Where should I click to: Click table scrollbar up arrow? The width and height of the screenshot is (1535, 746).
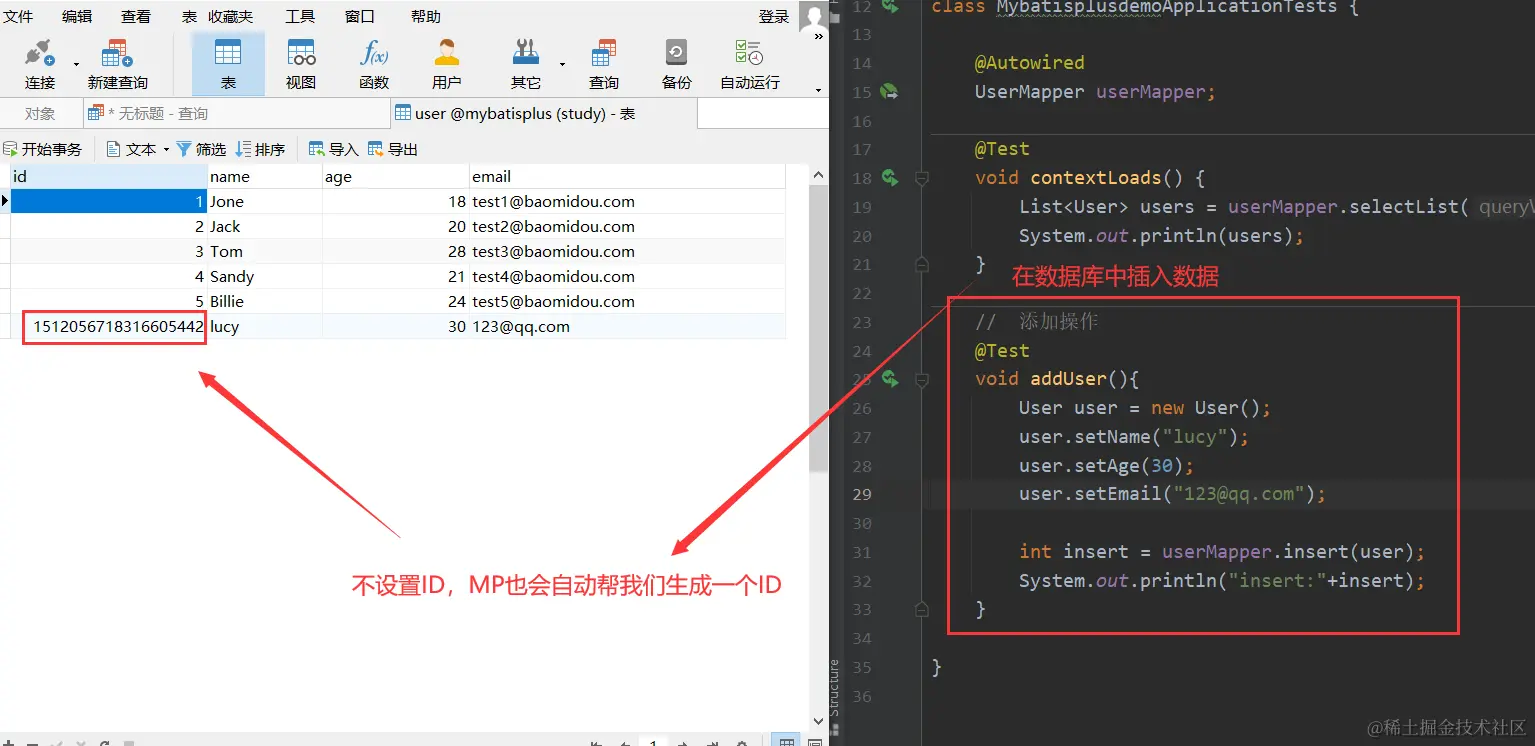(x=818, y=175)
